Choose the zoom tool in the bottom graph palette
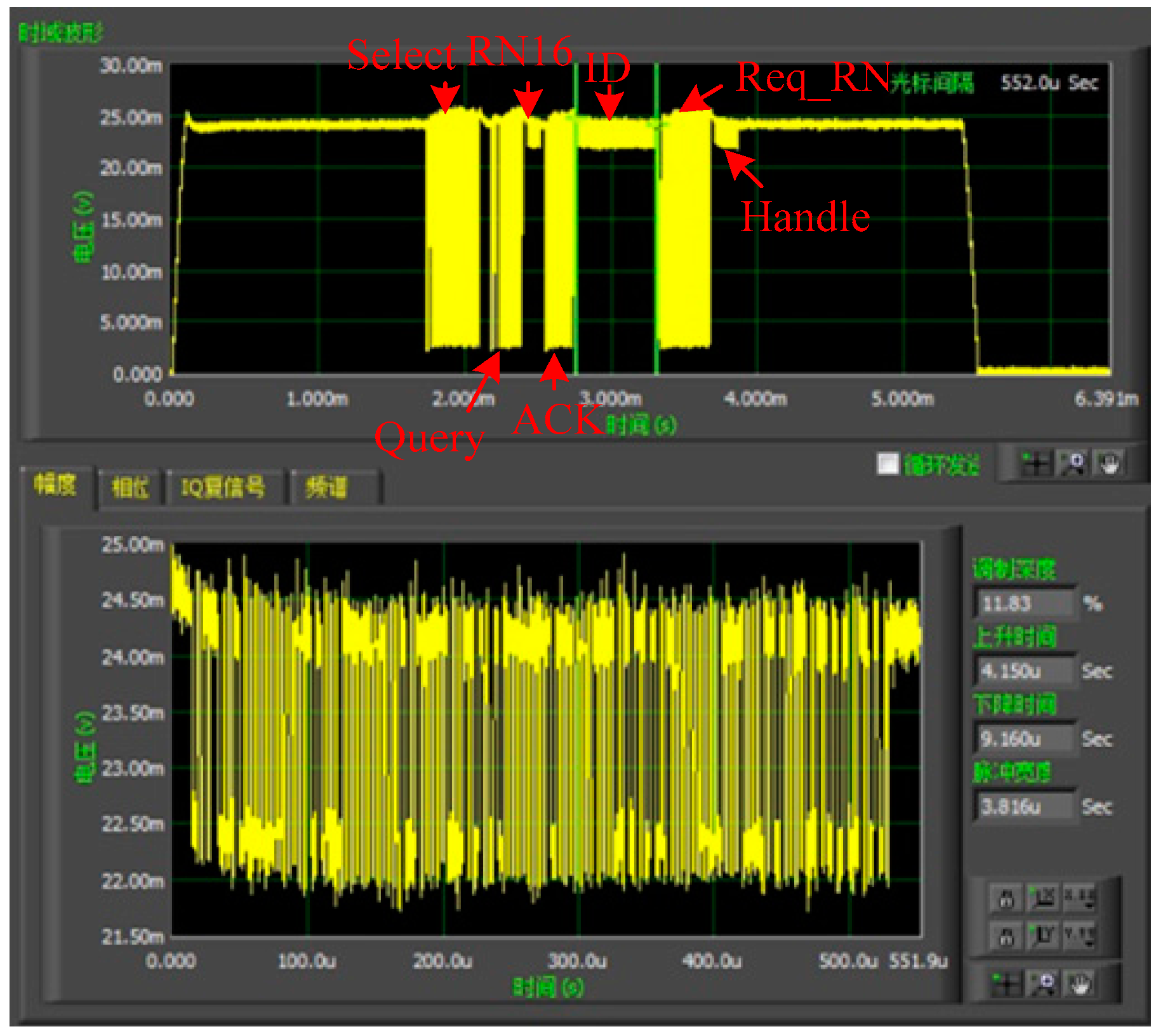 pos(1043,984)
